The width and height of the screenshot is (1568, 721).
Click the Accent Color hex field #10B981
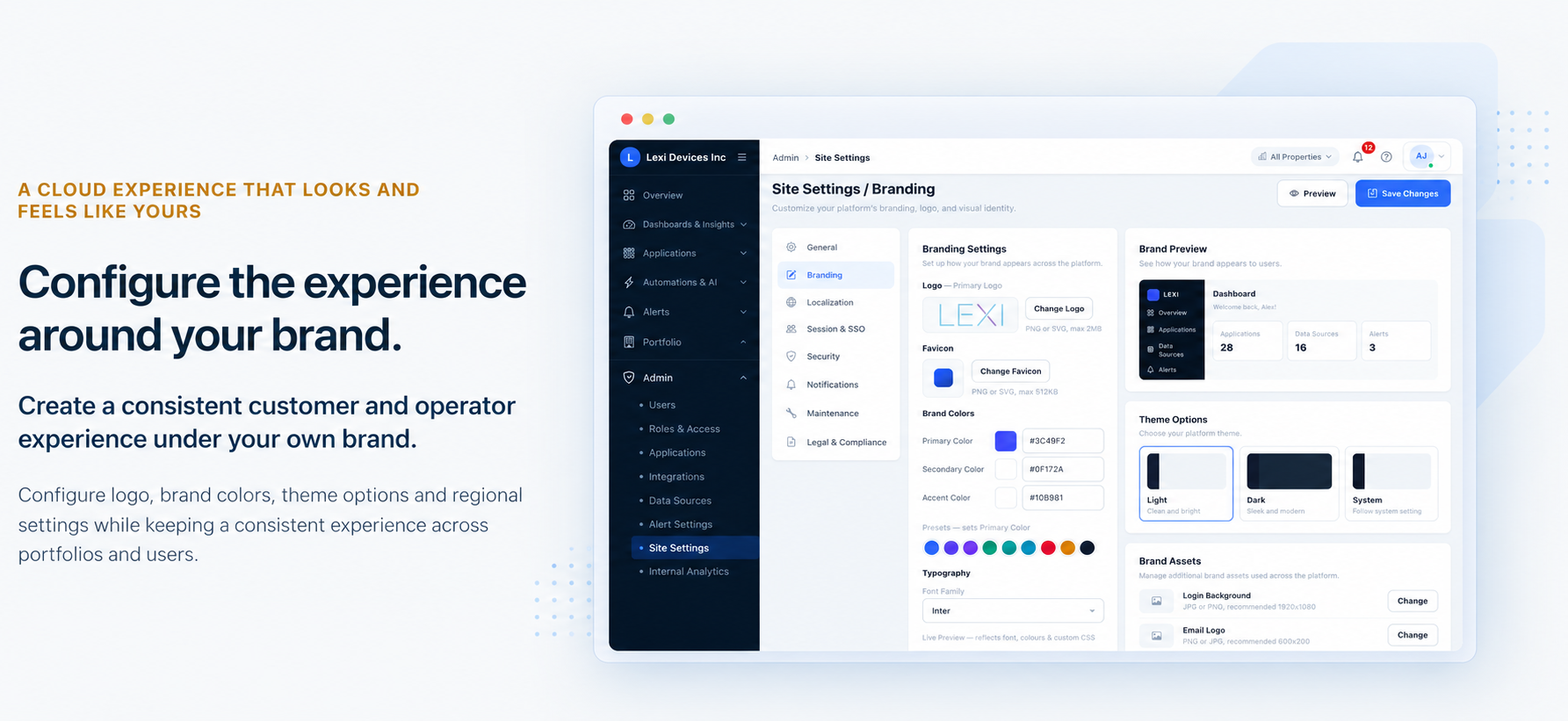tap(1063, 497)
